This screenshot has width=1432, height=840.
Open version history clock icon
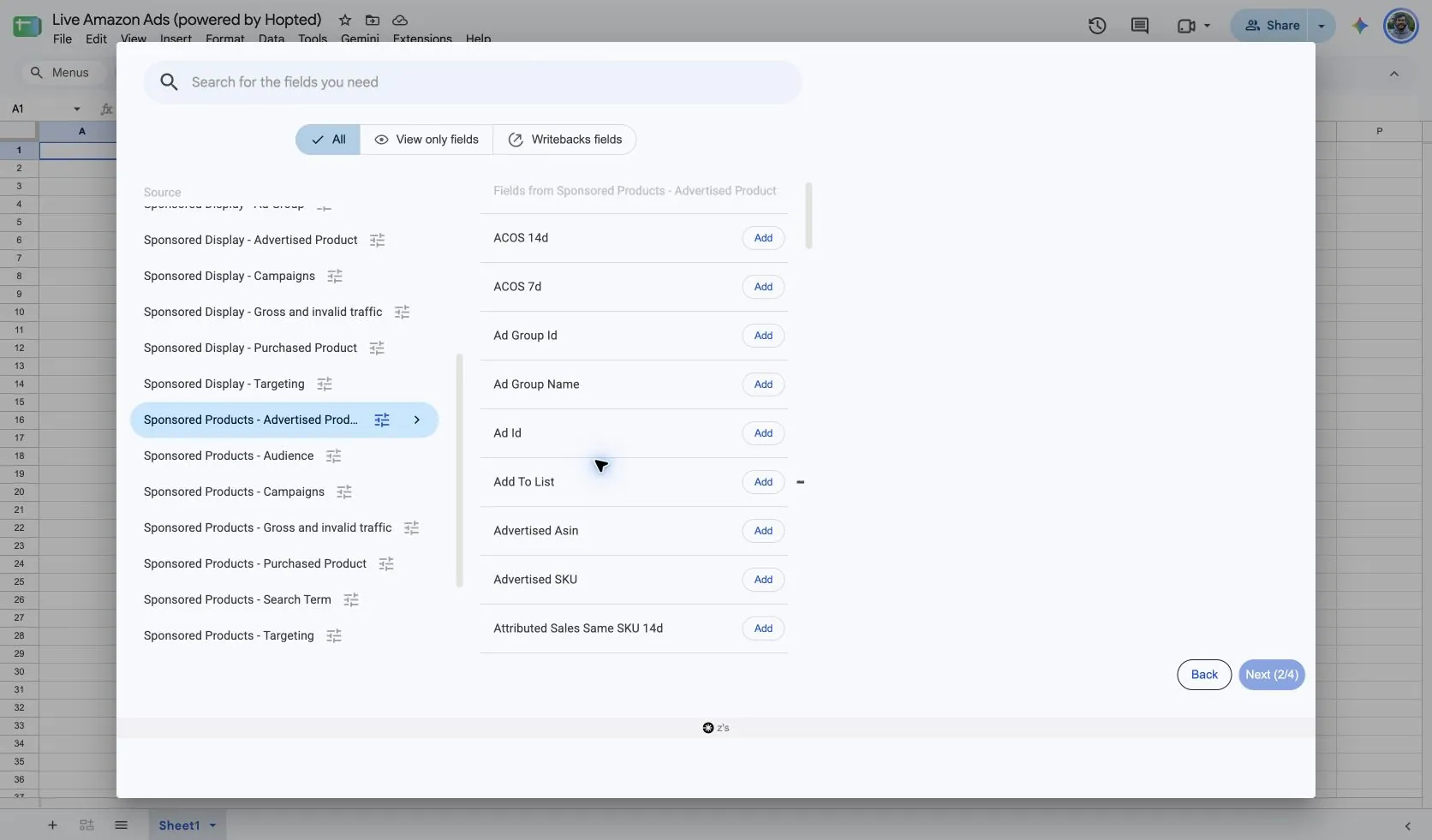click(x=1097, y=26)
